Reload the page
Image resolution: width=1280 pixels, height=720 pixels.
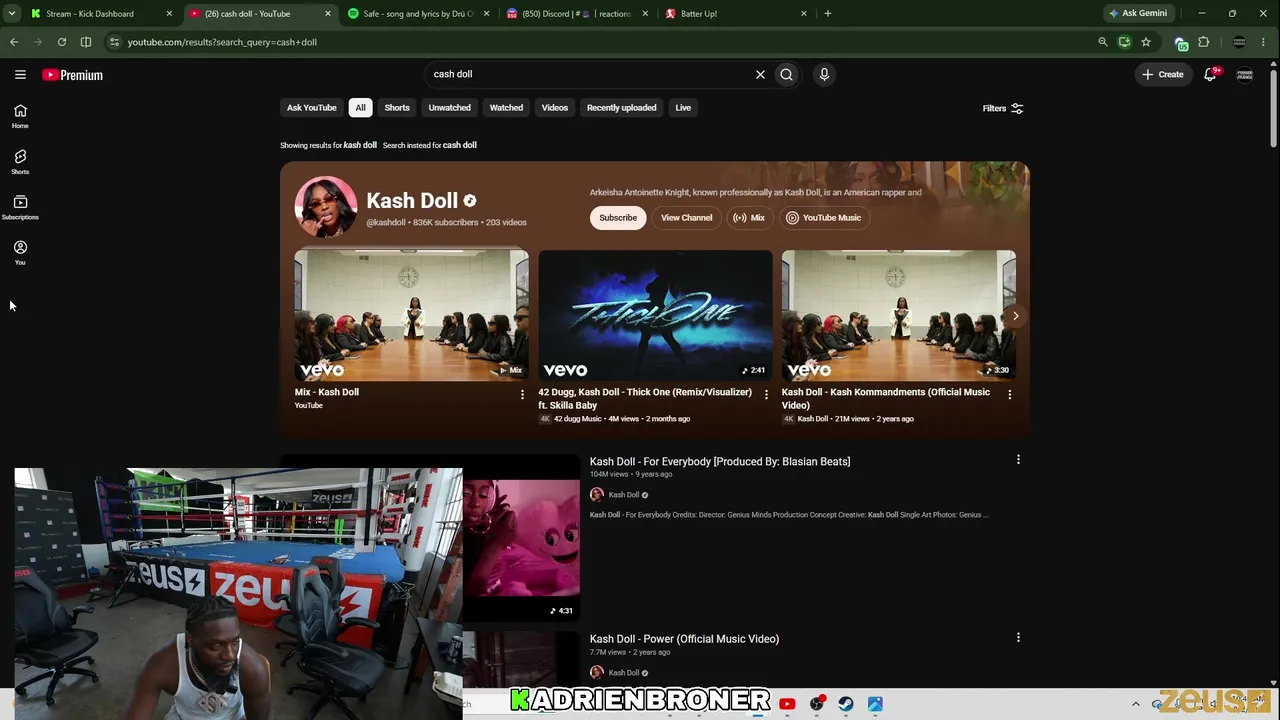[62, 42]
